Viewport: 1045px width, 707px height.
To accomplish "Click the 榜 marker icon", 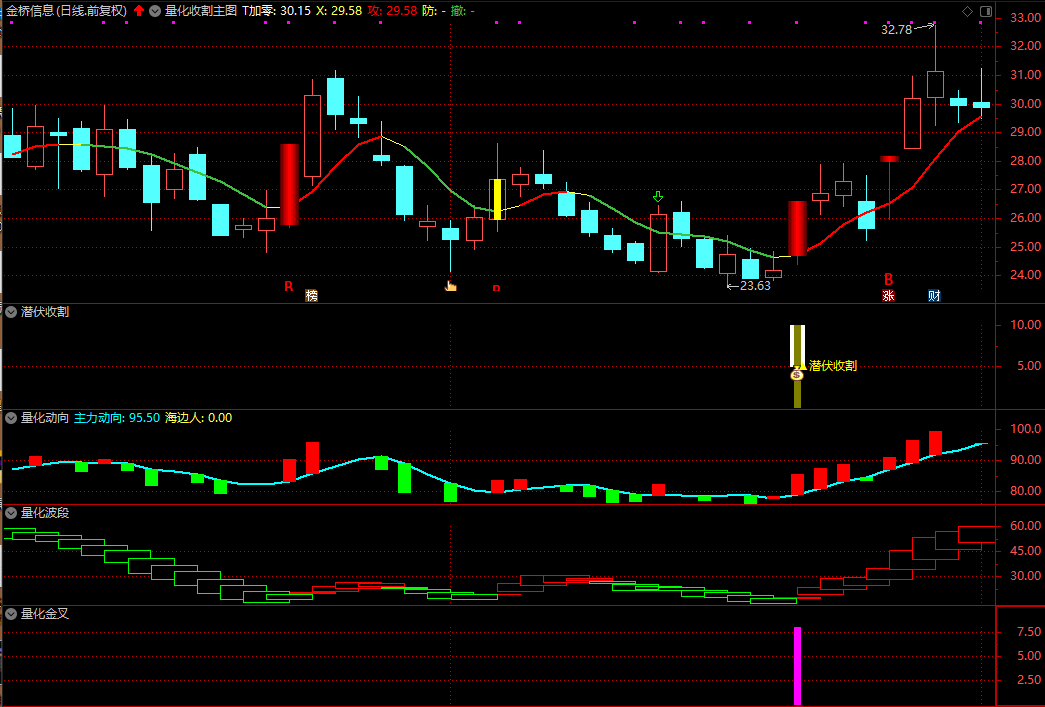I will point(311,295).
